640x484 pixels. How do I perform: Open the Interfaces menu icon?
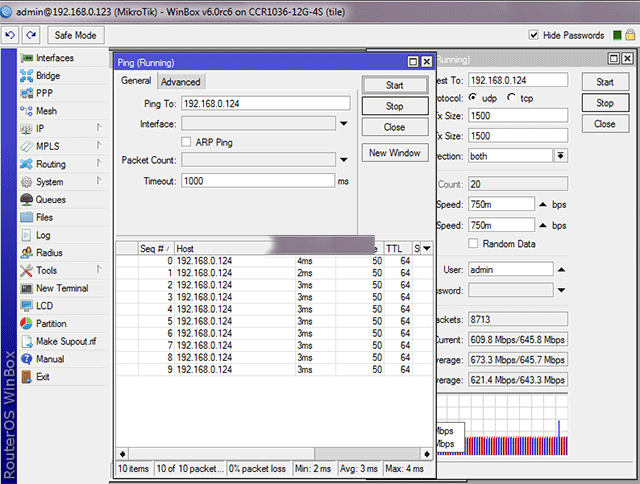click(x=27, y=58)
